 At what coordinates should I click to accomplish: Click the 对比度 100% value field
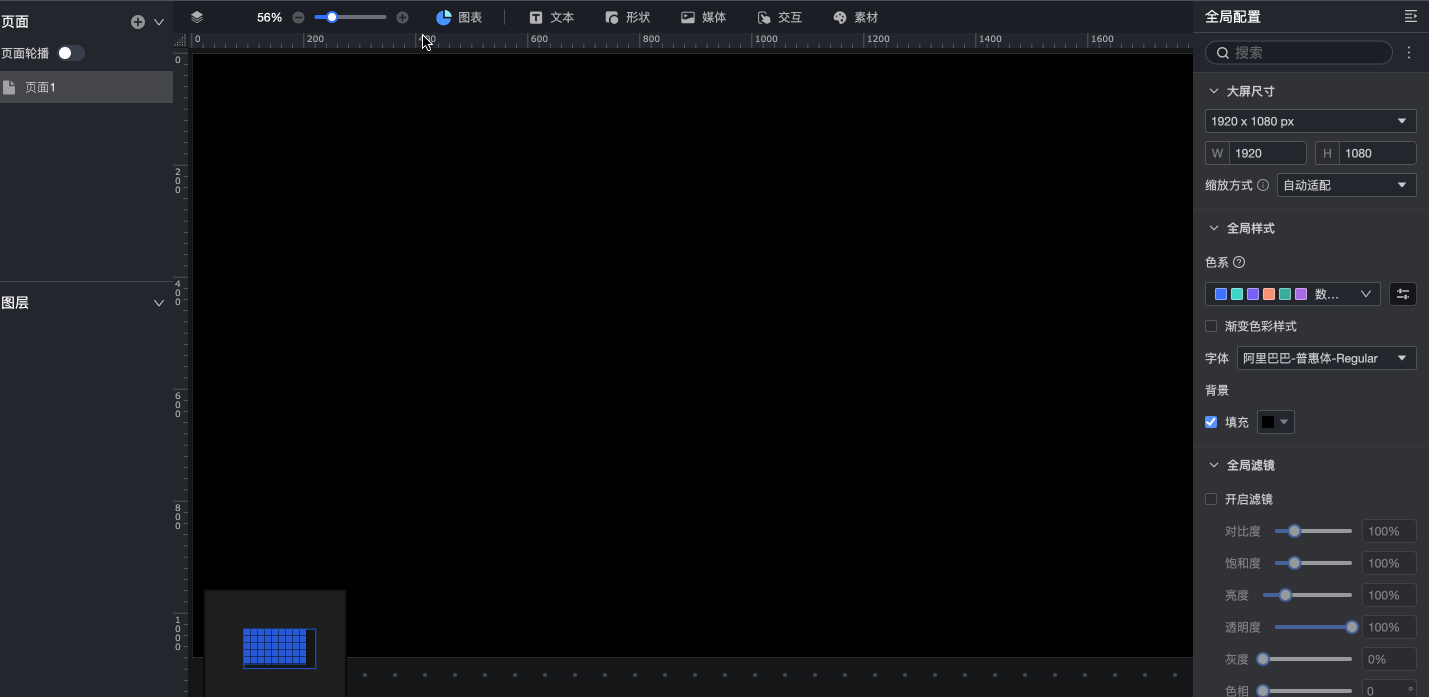(1389, 531)
